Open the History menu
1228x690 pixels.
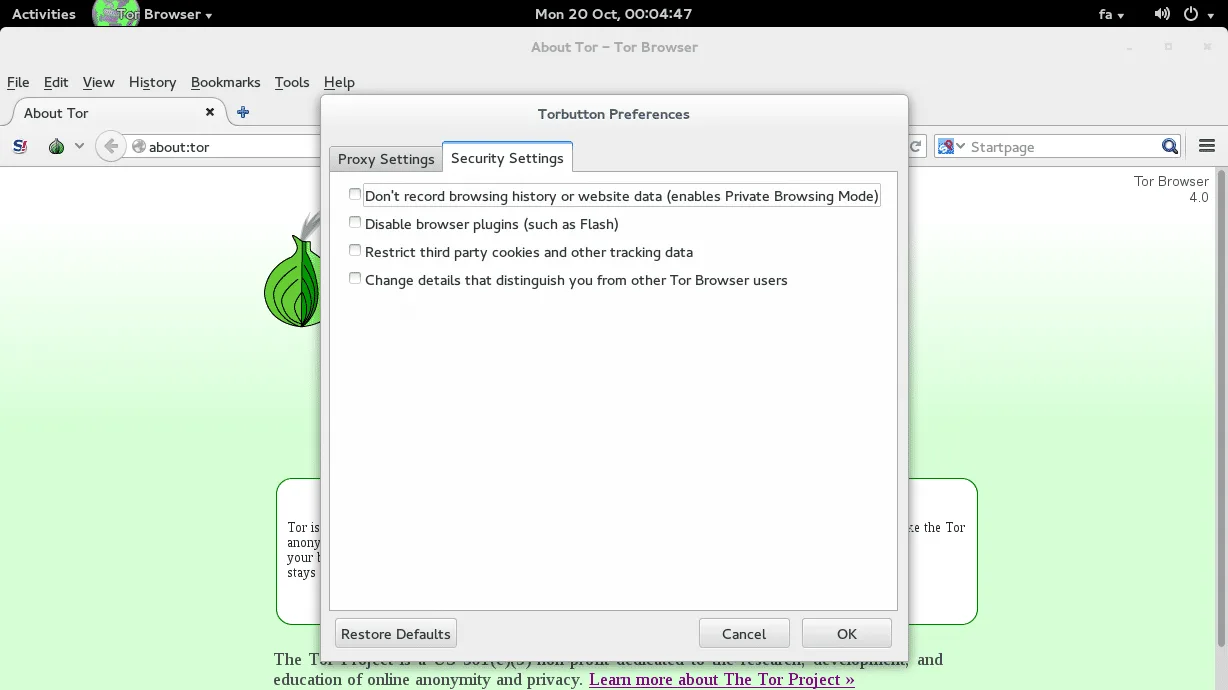pos(152,82)
